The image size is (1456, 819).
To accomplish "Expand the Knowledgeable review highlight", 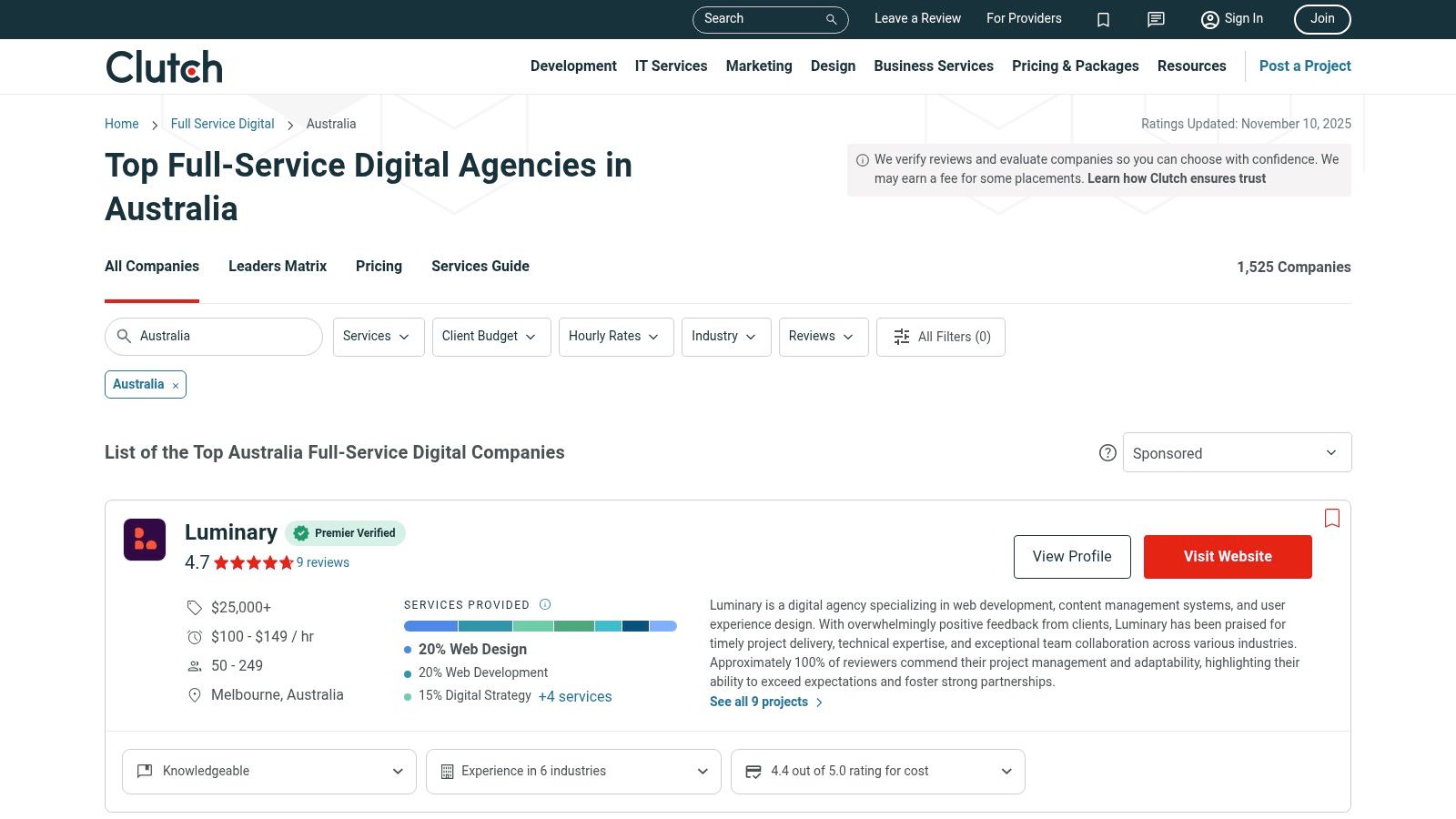I will click(x=269, y=772).
